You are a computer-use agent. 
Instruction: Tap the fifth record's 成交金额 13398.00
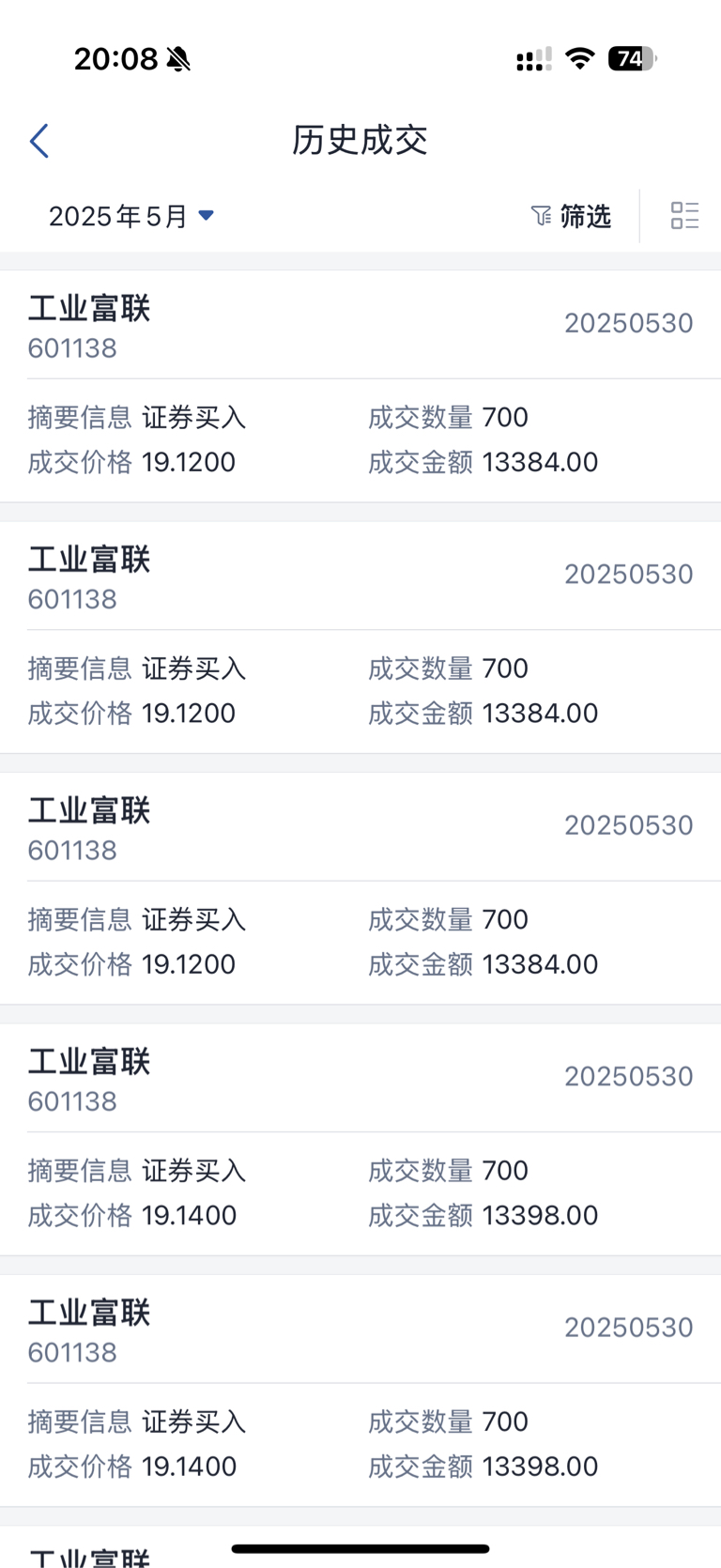click(540, 1467)
